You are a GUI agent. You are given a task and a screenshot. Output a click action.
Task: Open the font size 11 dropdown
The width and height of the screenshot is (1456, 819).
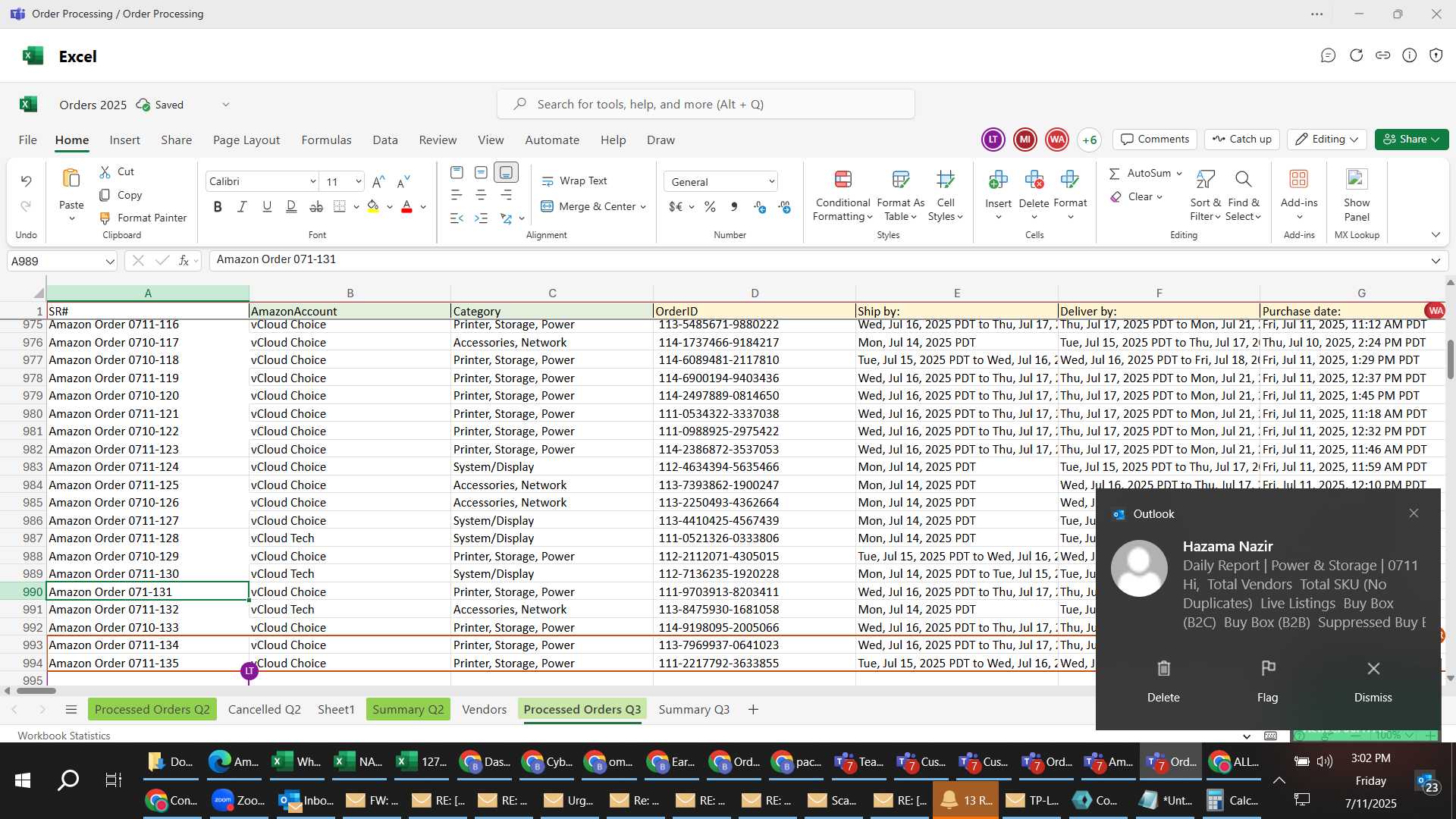coord(358,181)
